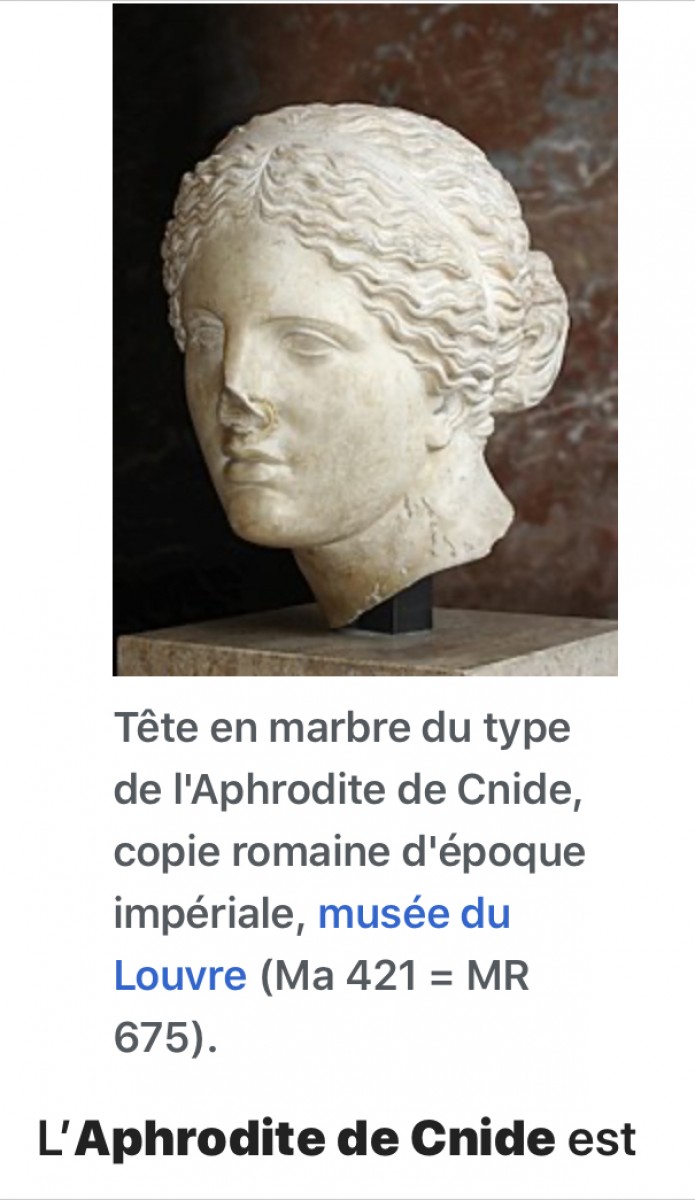Image resolution: width=695 pixels, height=1200 pixels.
Task: Open the "Louvre" link word
Action: (x=180, y=975)
